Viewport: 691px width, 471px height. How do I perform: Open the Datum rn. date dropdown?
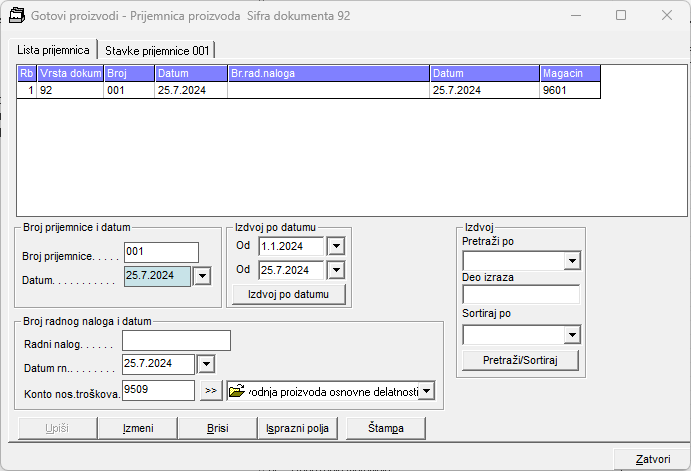click(206, 364)
